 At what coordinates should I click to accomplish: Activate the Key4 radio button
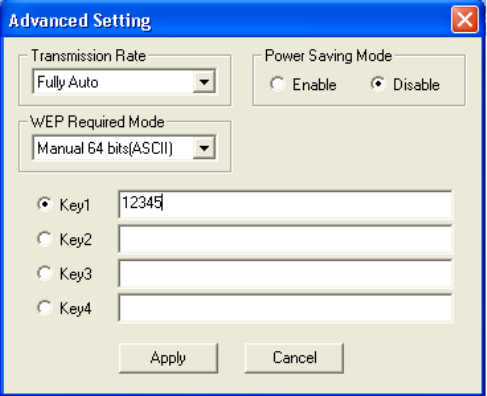(44, 307)
